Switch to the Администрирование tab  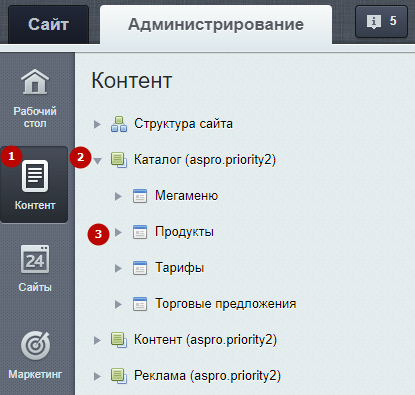(x=216, y=24)
